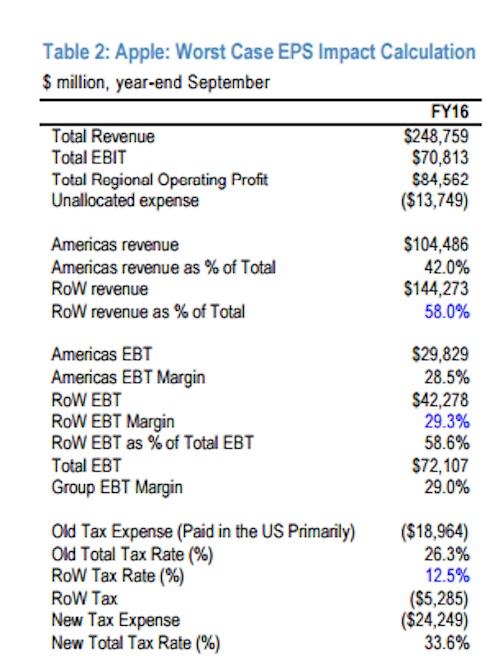500x659 pixels.
Task: Click the Group EBT Margin label
Action: [x=117, y=488]
